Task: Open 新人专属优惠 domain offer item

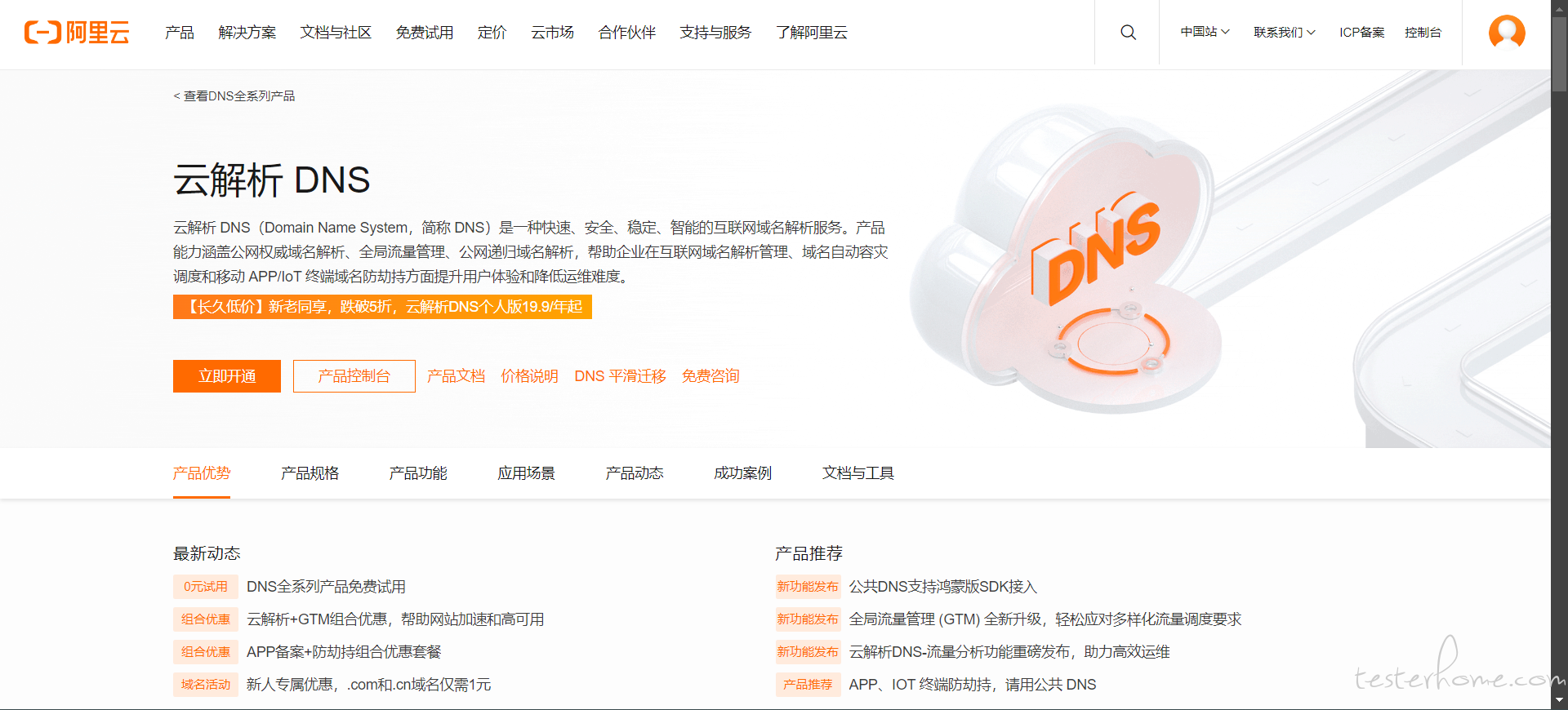Action: [x=369, y=685]
